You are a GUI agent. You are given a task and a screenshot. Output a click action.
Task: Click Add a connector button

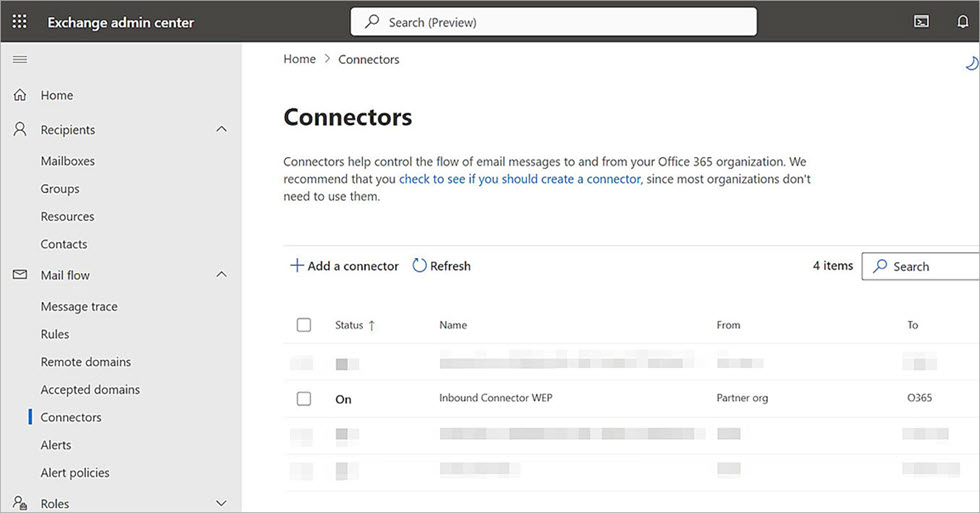coord(344,266)
